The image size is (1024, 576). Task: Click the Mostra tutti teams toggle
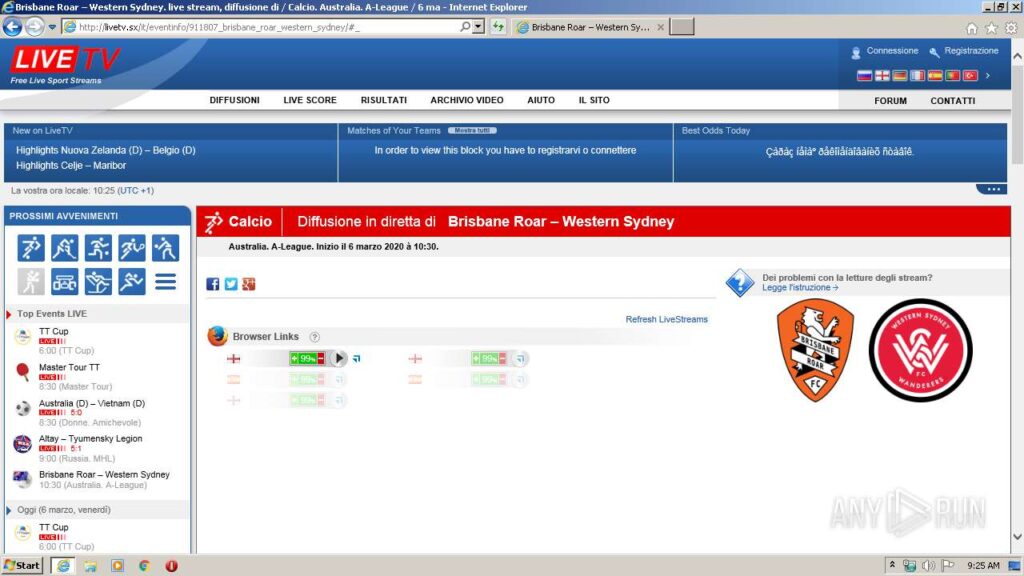tap(472, 131)
